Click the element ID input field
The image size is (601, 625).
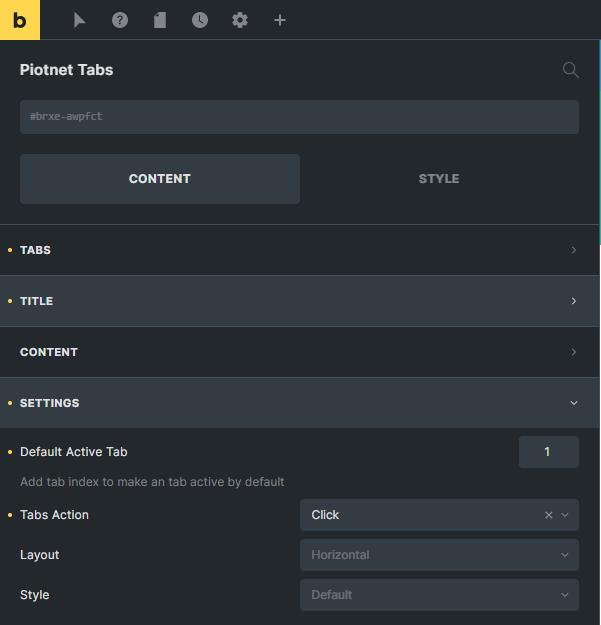coord(299,117)
